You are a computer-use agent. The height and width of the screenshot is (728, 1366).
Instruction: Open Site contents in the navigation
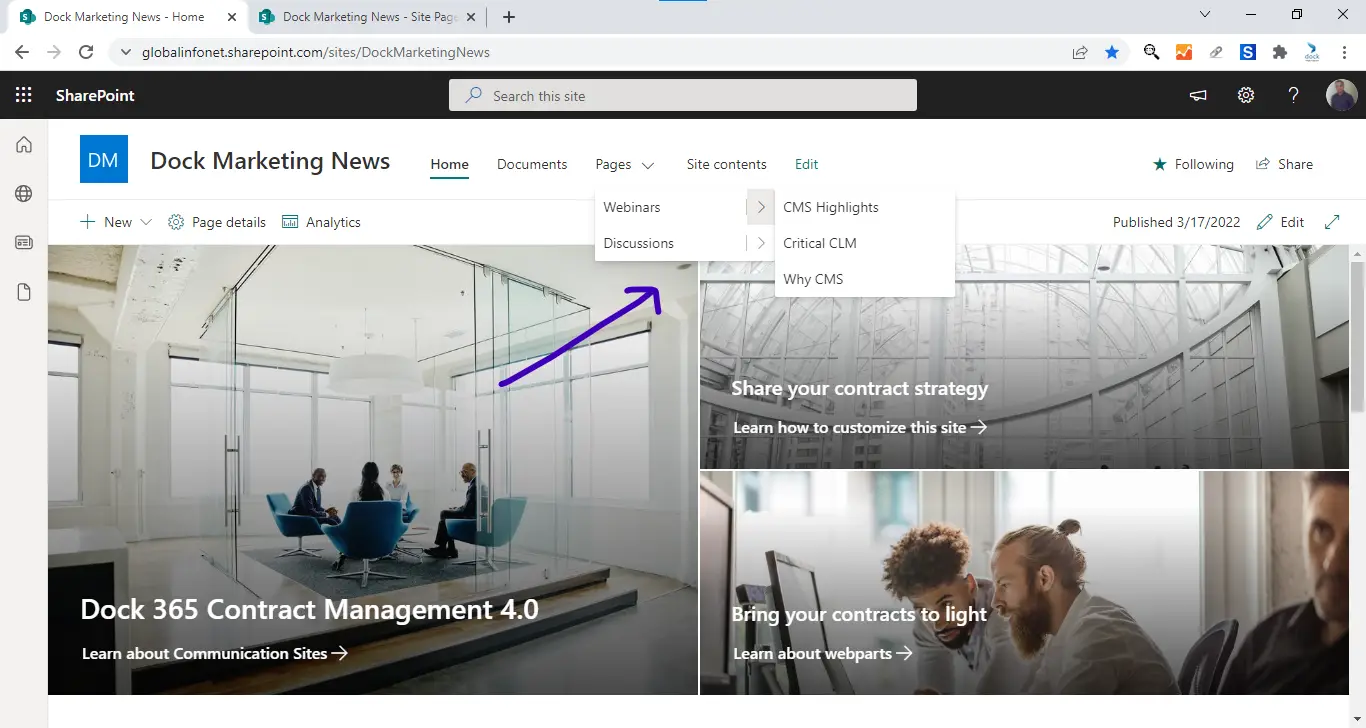727,164
